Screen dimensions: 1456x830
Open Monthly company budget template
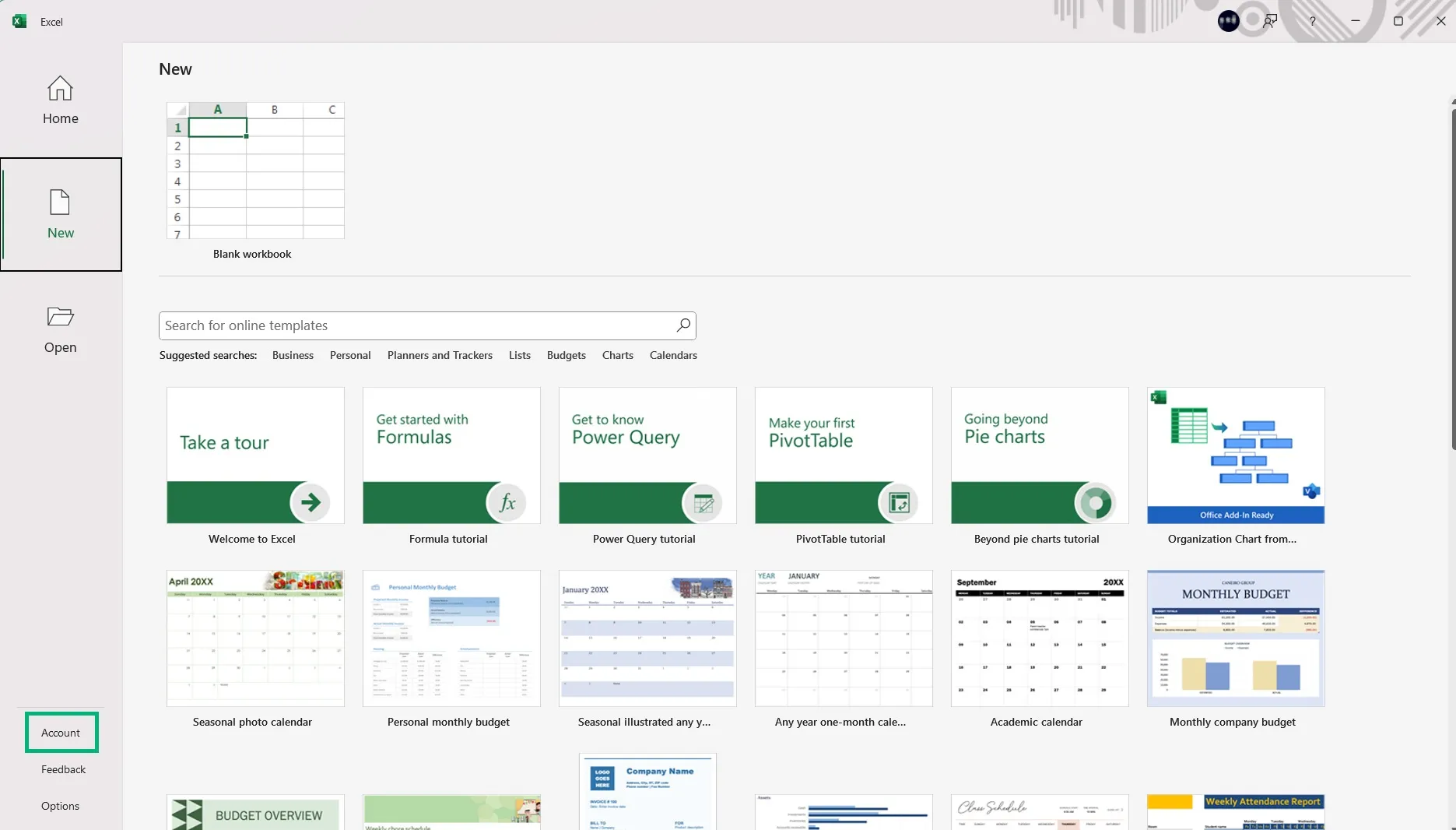[1236, 638]
